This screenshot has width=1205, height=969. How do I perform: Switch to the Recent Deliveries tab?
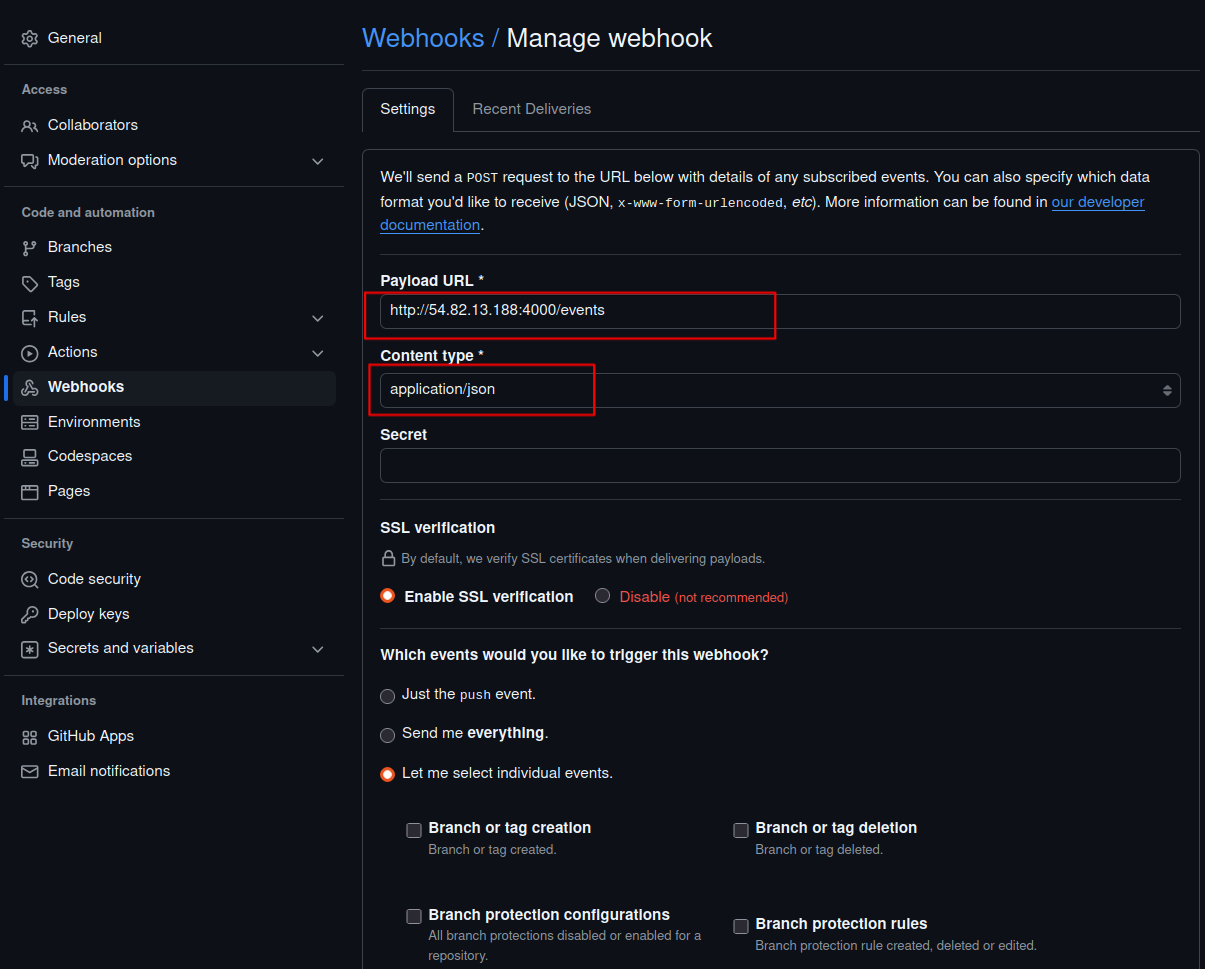point(531,109)
